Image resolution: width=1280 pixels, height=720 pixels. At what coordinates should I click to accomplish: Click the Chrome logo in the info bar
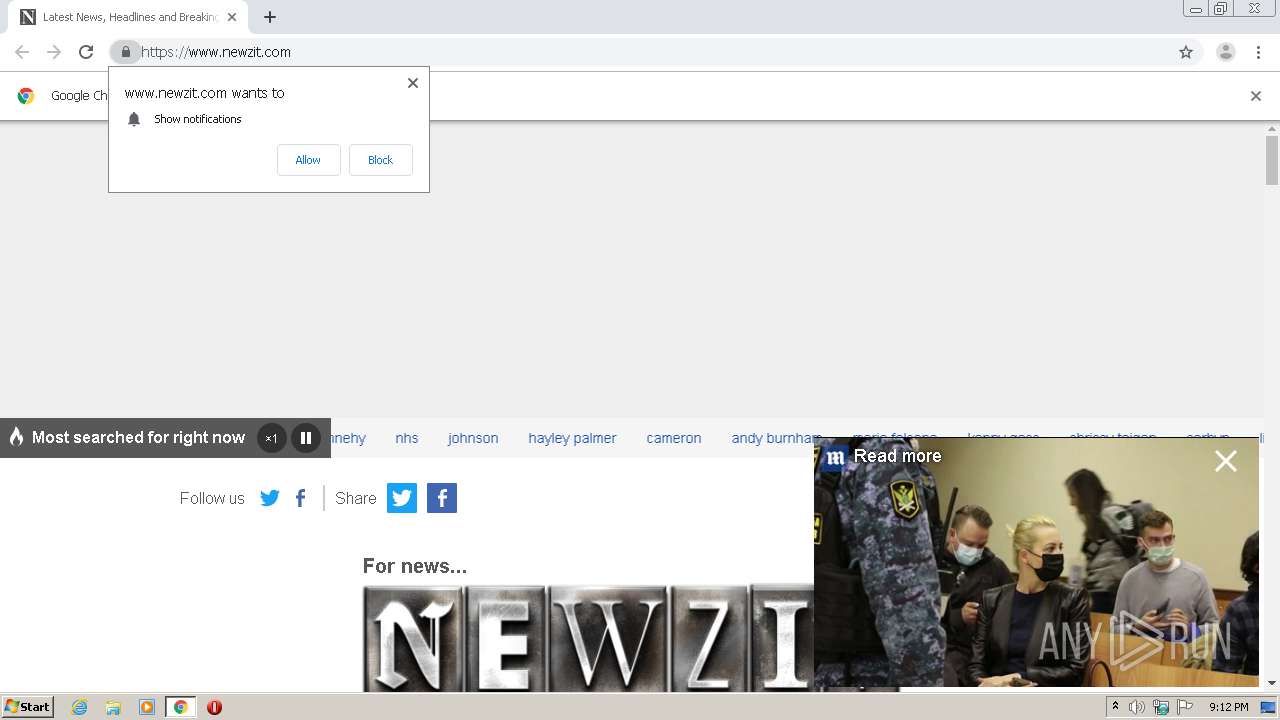26,96
